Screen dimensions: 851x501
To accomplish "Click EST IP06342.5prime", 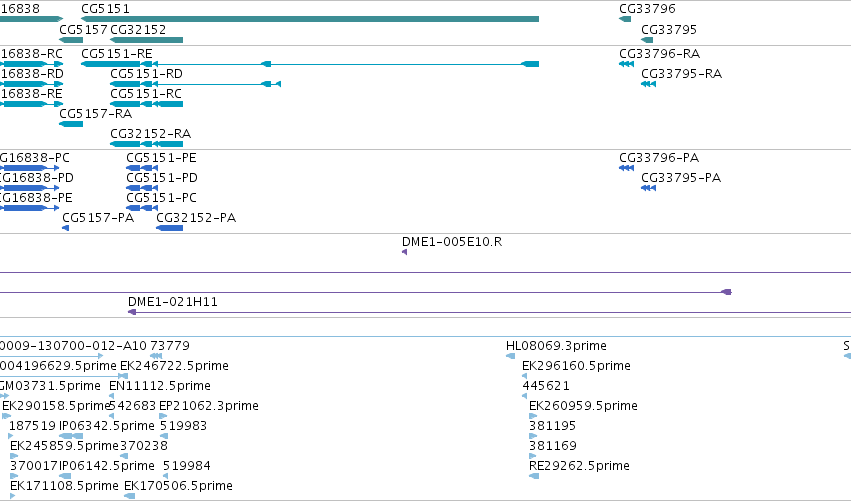I will click(107, 426).
